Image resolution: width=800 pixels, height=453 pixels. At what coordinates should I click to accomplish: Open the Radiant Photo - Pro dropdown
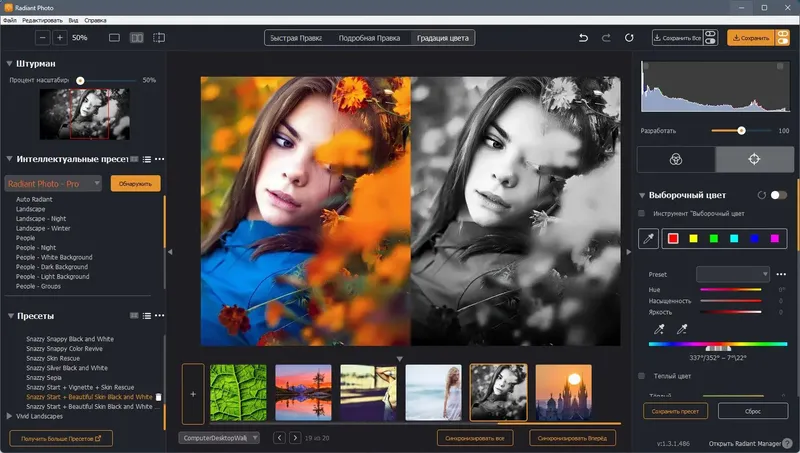click(x=54, y=184)
